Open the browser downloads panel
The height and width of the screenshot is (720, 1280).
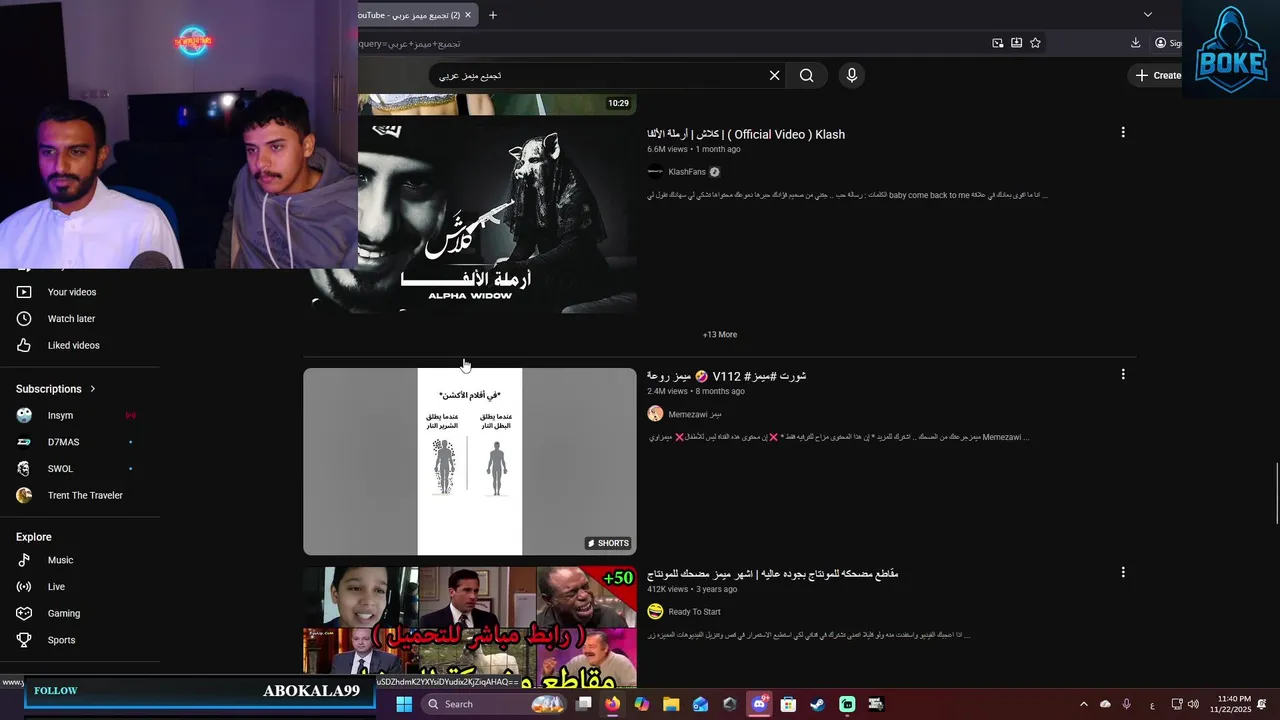coord(1135,43)
